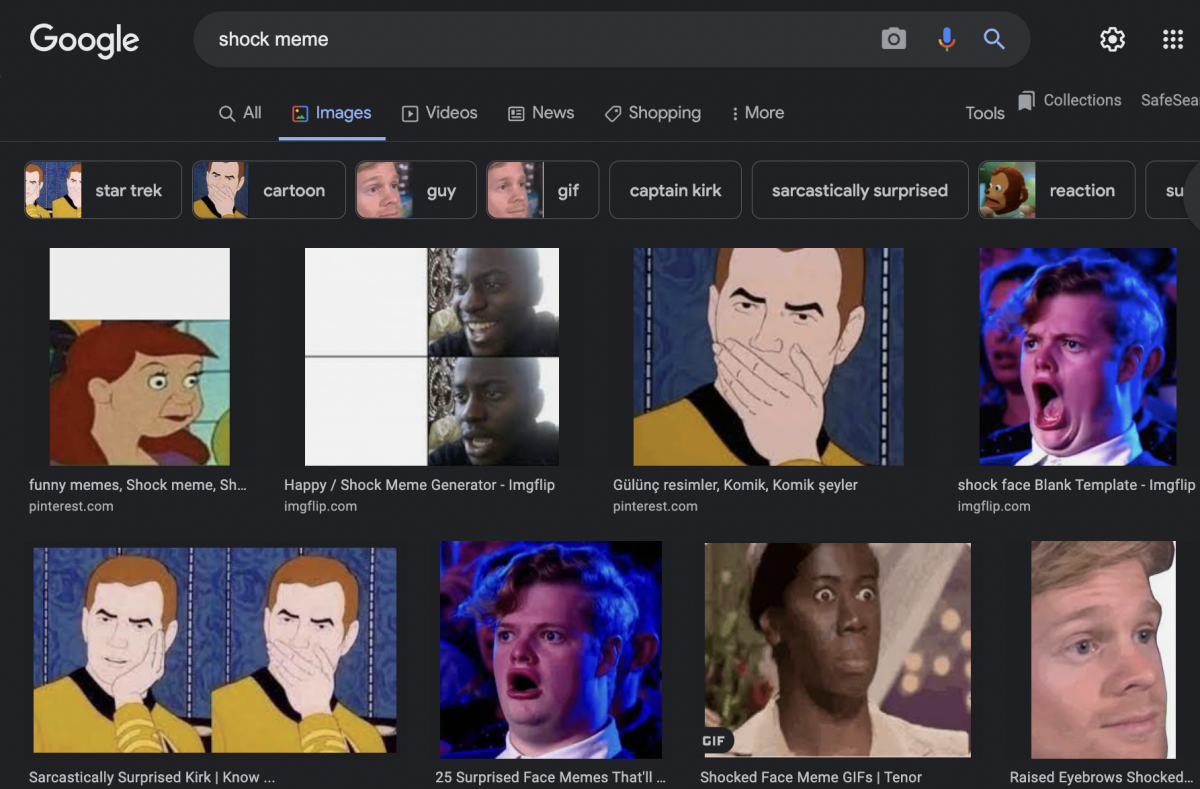Switch to the All results tab

[x=240, y=113]
